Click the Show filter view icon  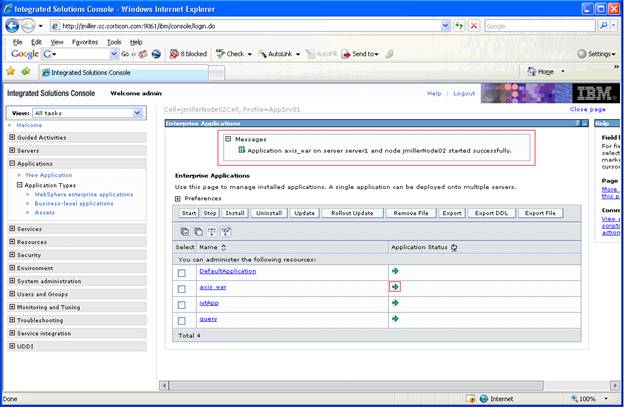212,231
